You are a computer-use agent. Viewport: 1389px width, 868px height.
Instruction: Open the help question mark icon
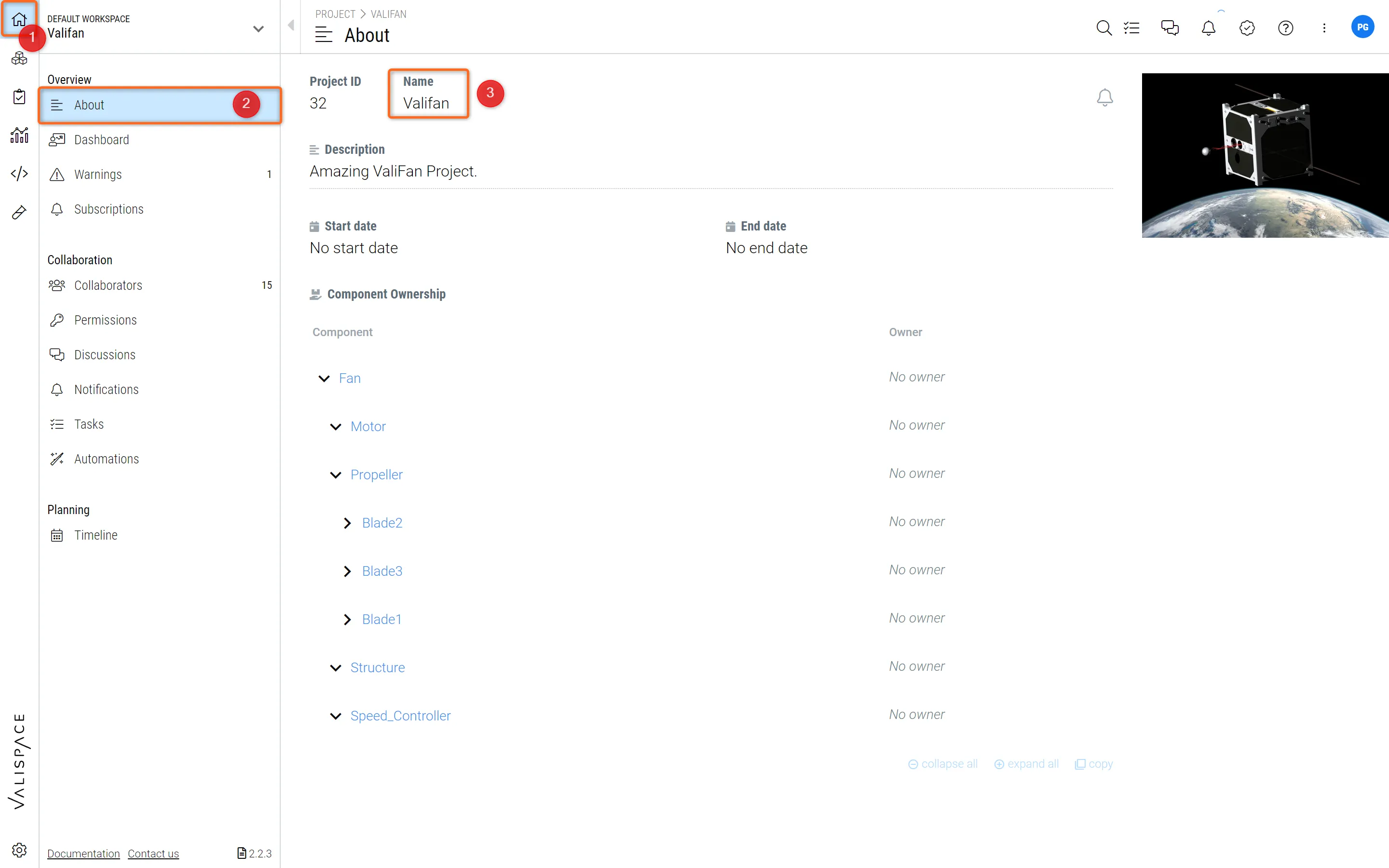[1285, 27]
